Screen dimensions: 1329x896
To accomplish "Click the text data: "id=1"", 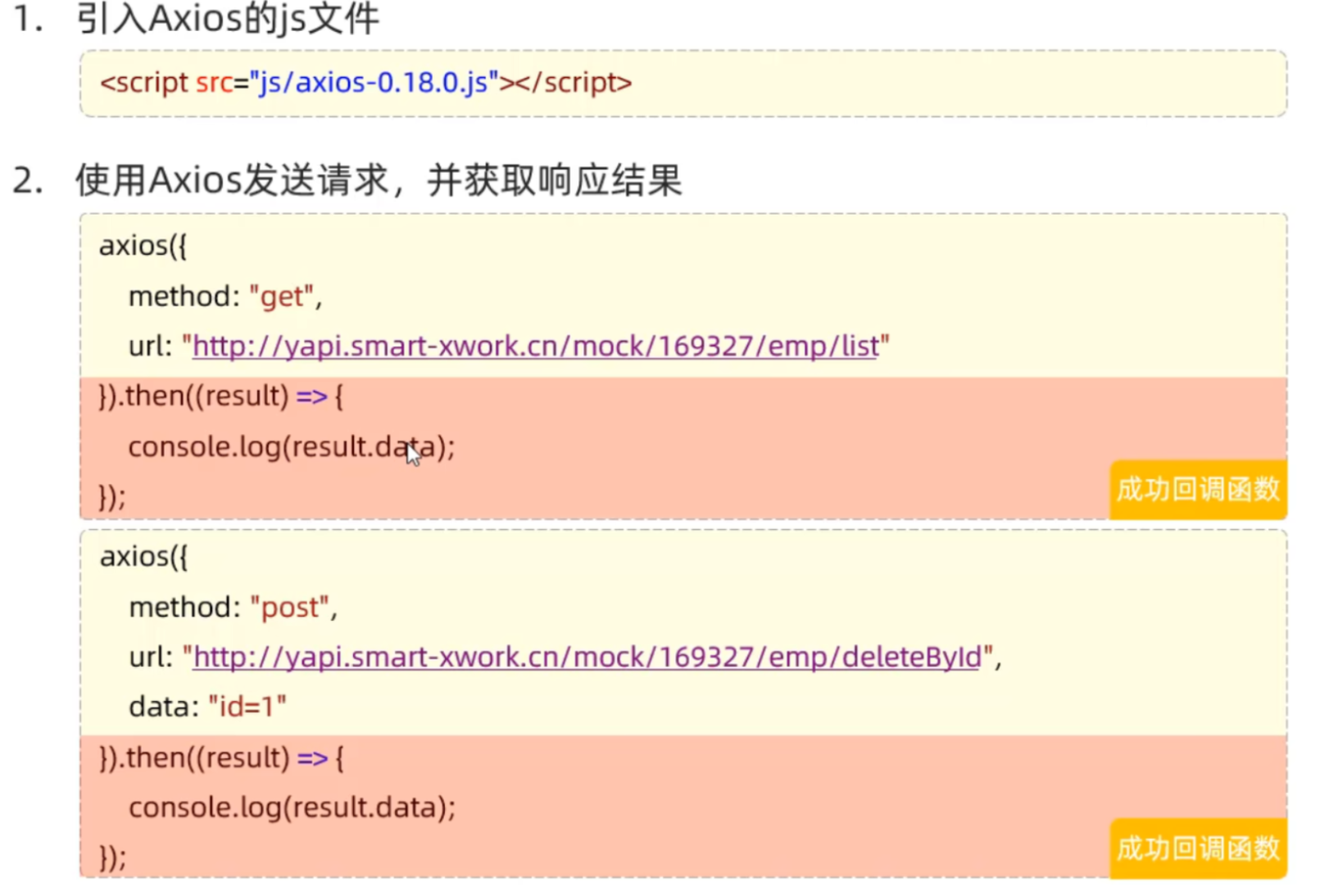I will tap(207, 707).
